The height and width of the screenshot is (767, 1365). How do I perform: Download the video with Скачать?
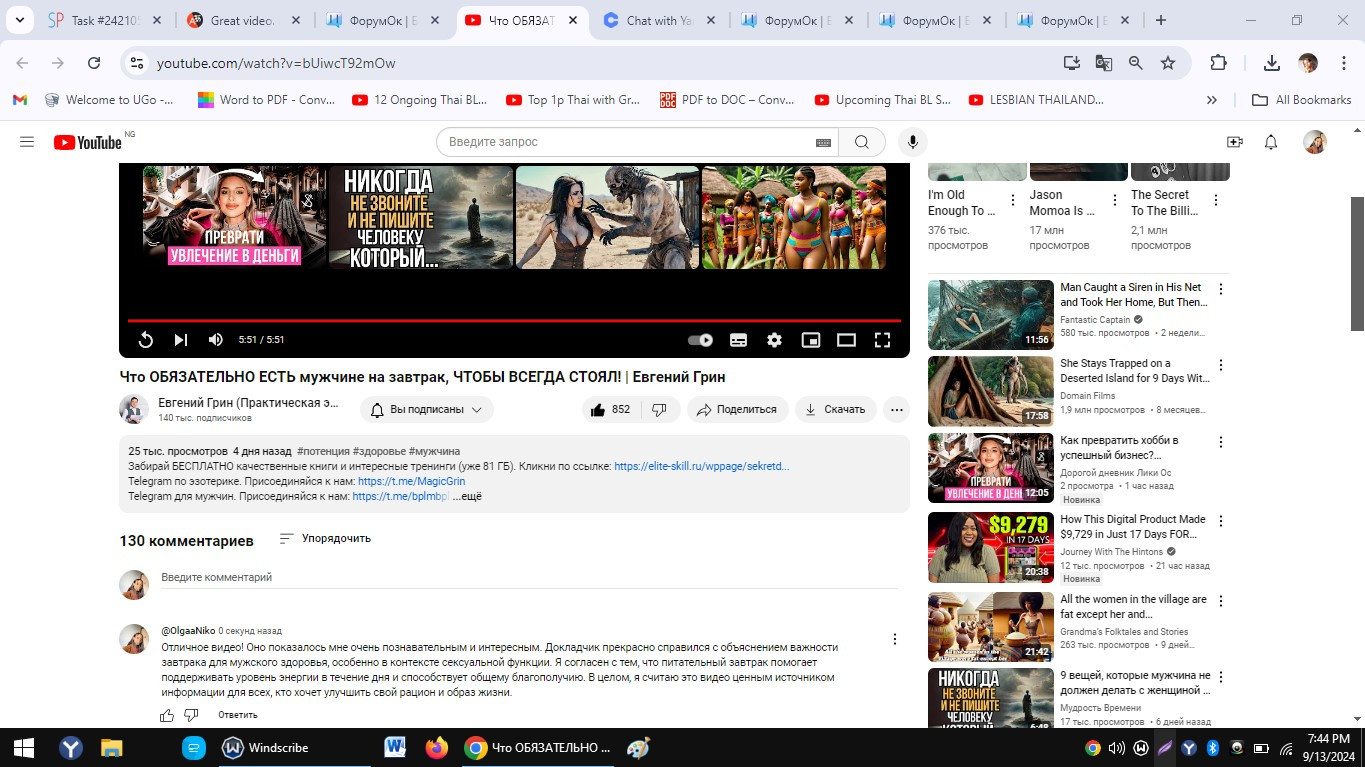click(836, 410)
